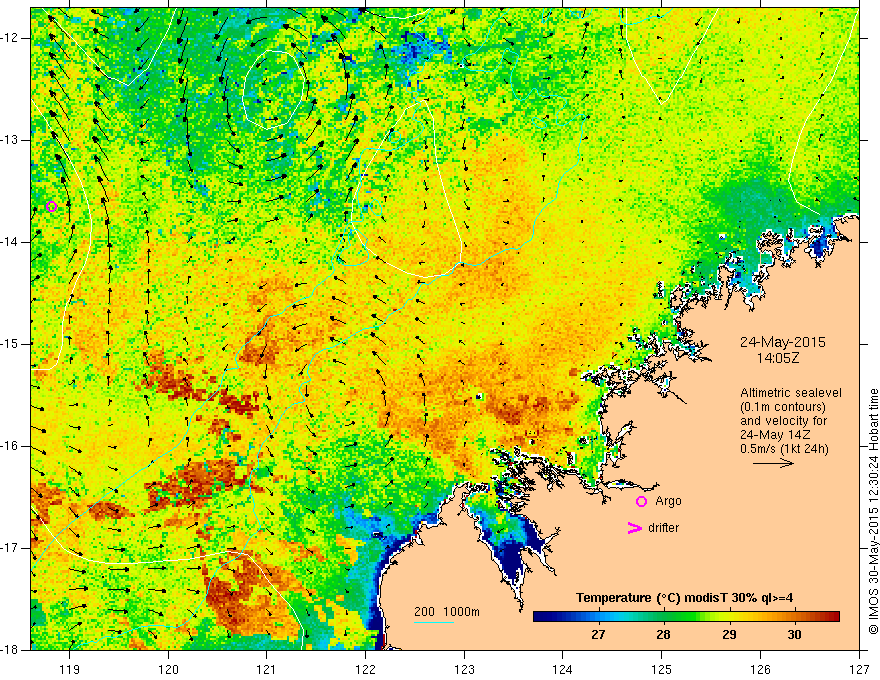Click the longitude axis label 119
The height and width of the screenshot is (680, 880).
coord(70,669)
